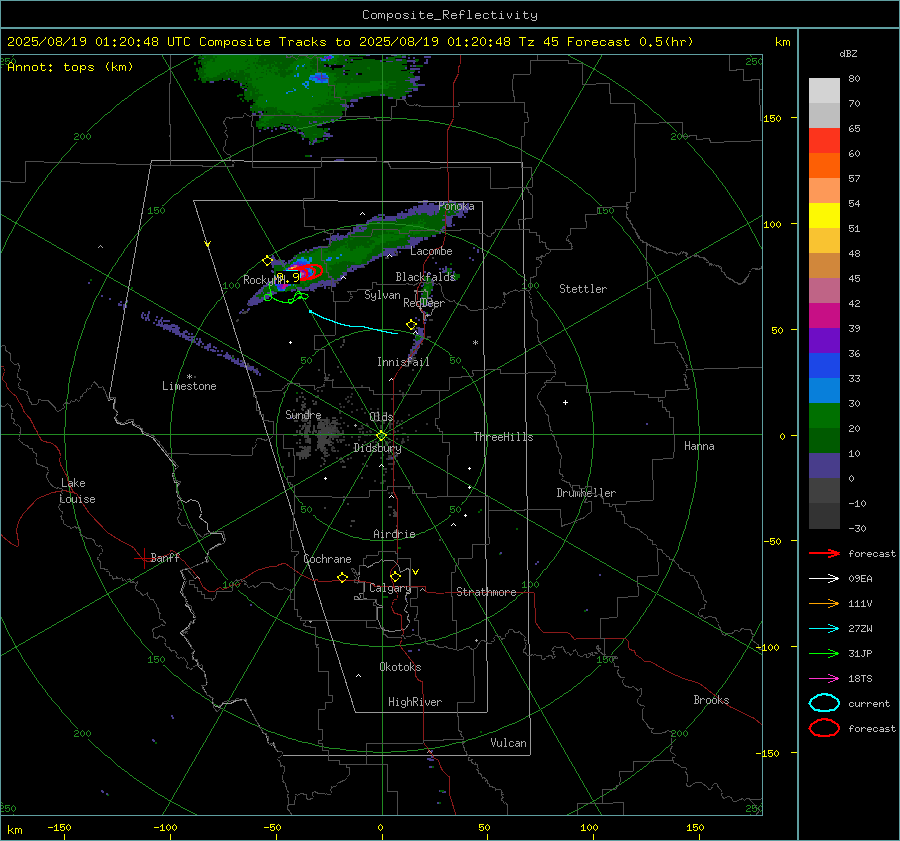Viewport: 900px width, 841px height.
Task: Click the cyan current ellipse legend symbol
Action: (x=824, y=703)
